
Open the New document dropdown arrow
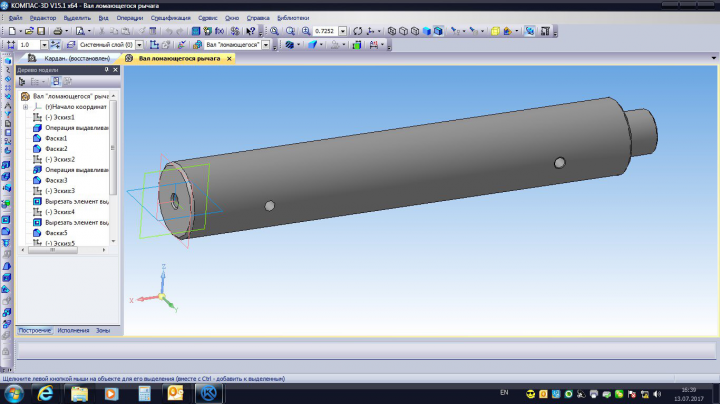20,31
